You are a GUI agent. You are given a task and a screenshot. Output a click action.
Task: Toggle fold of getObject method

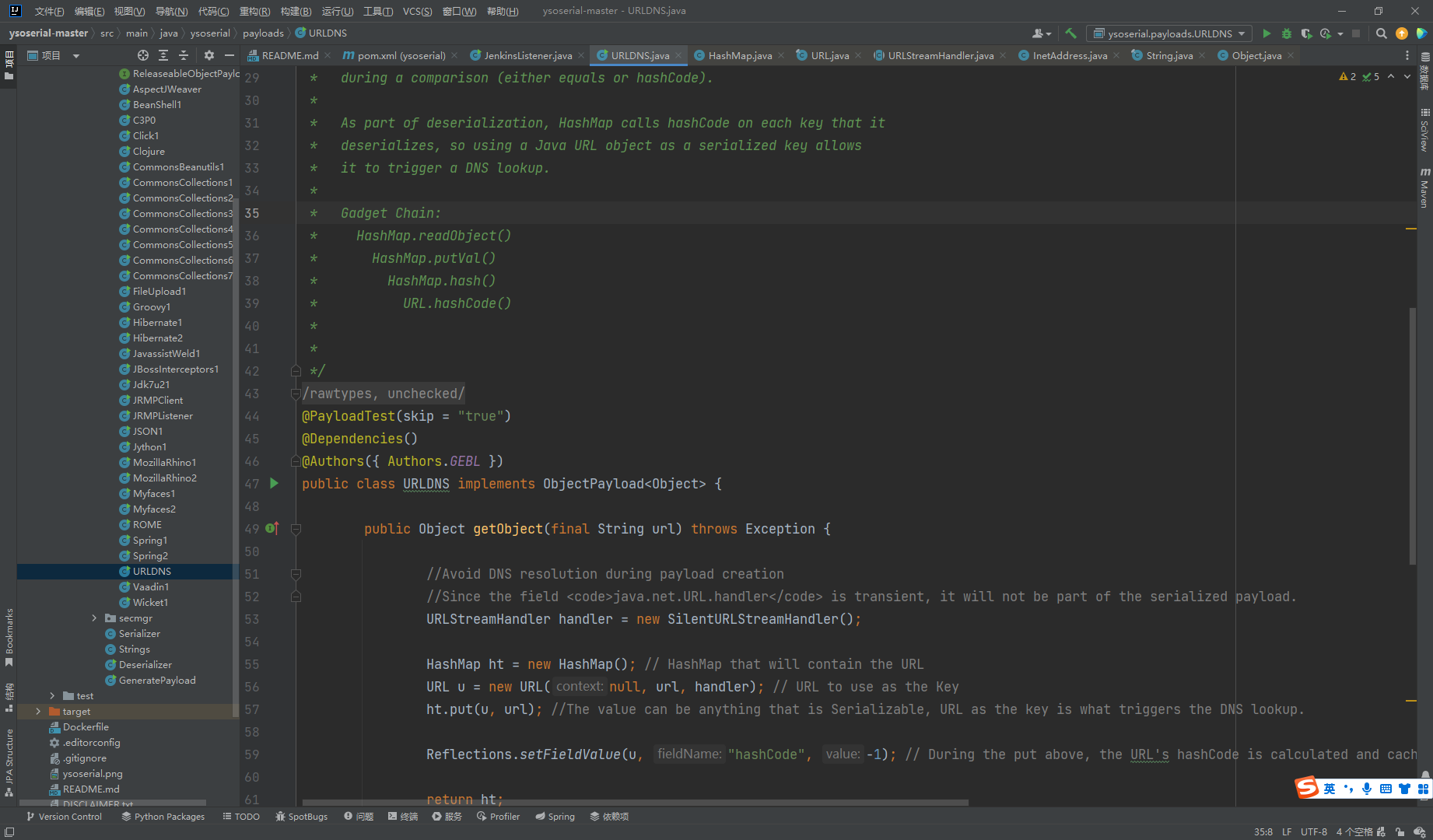296,529
